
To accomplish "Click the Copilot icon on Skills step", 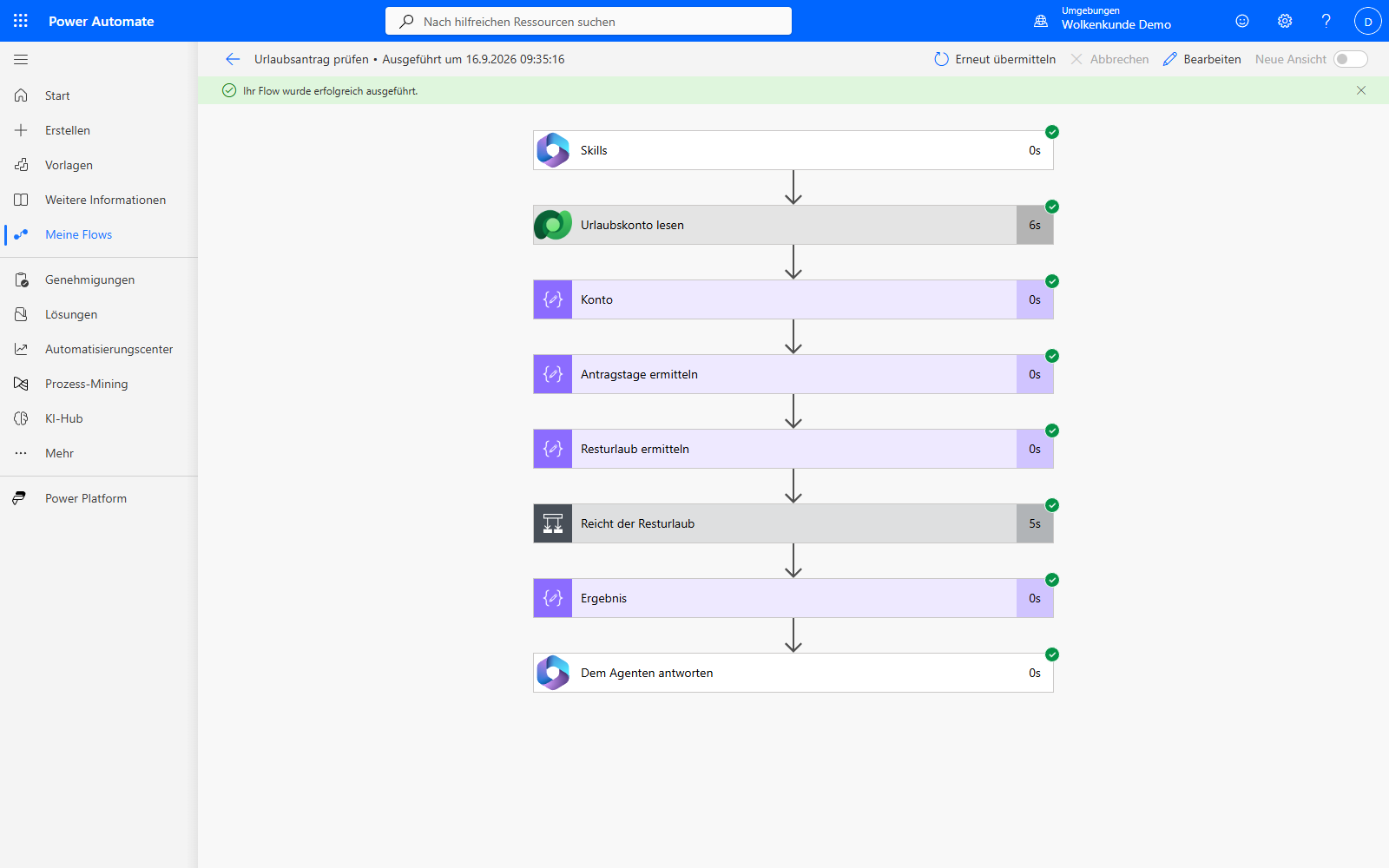I will [x=553, y=150].
